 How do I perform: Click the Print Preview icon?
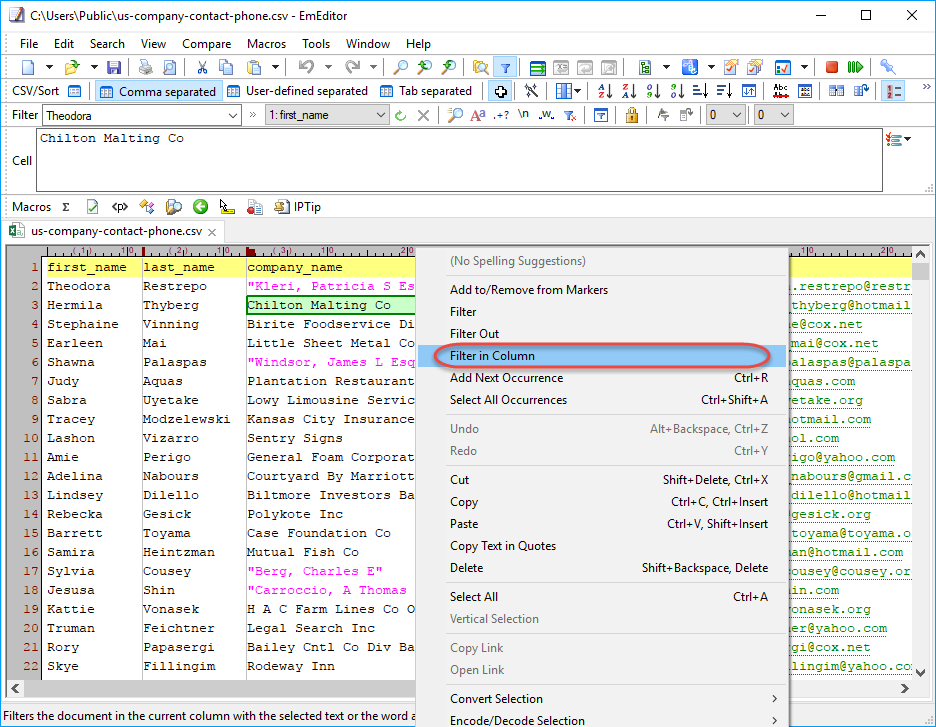170,67
